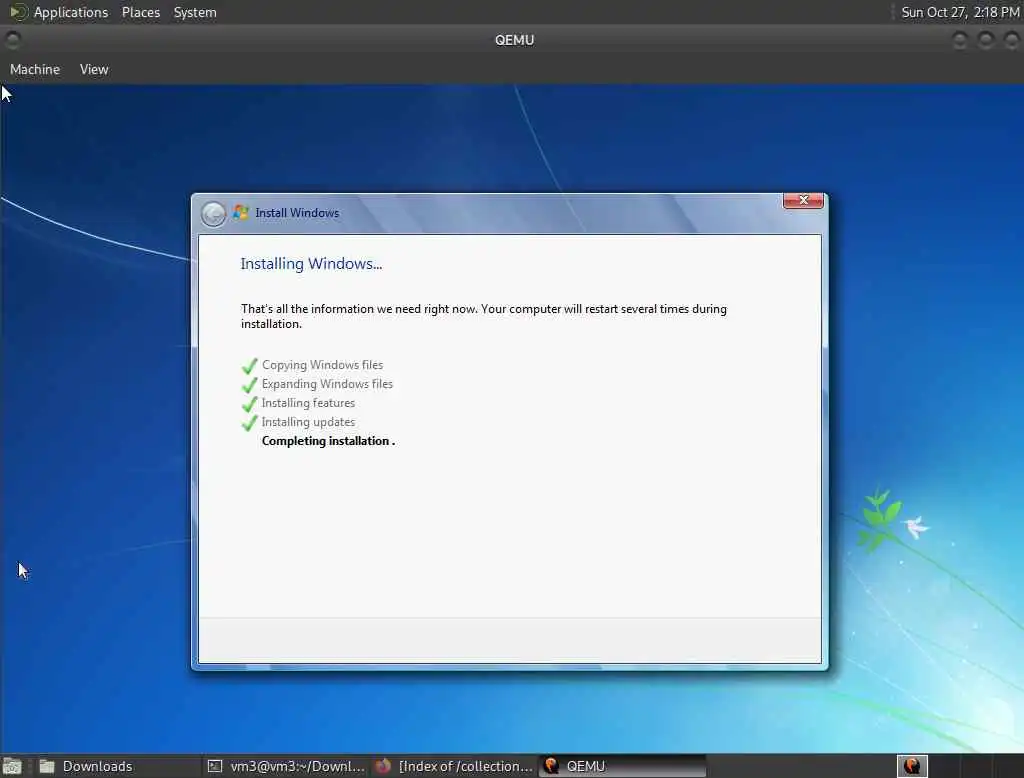The image size is (1024, 778).
Task: Maximize the QEMU window
Action: click(985, 41)
